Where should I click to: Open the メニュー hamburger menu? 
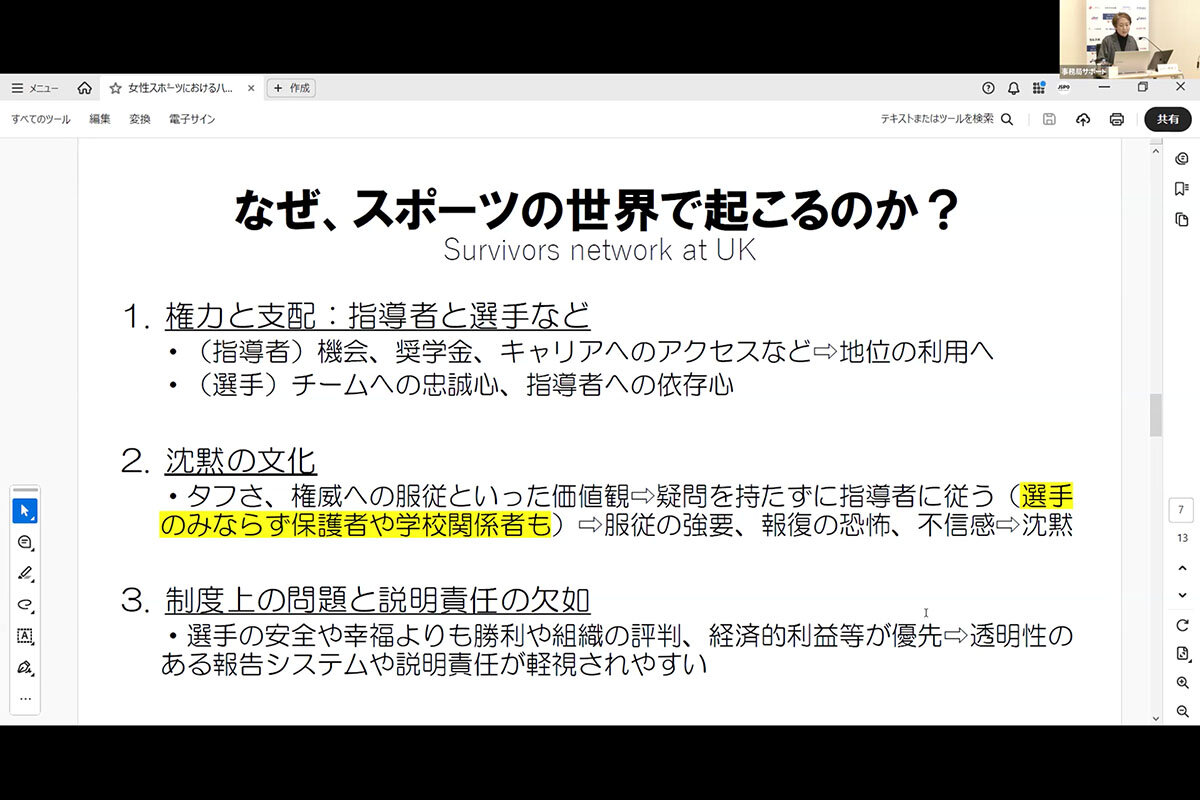tap(35, 88)
